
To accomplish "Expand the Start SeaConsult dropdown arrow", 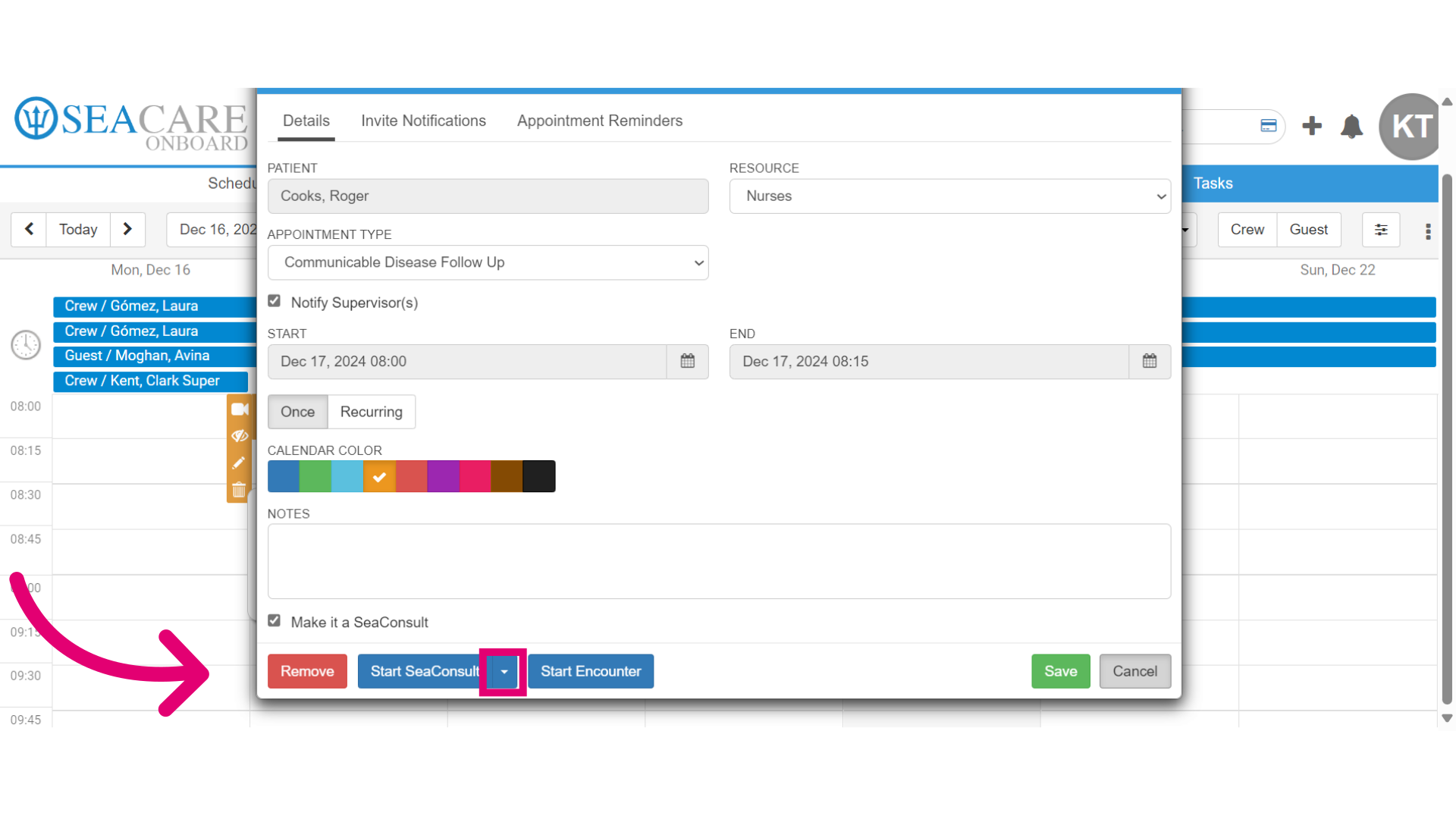I will click(504, 671).
